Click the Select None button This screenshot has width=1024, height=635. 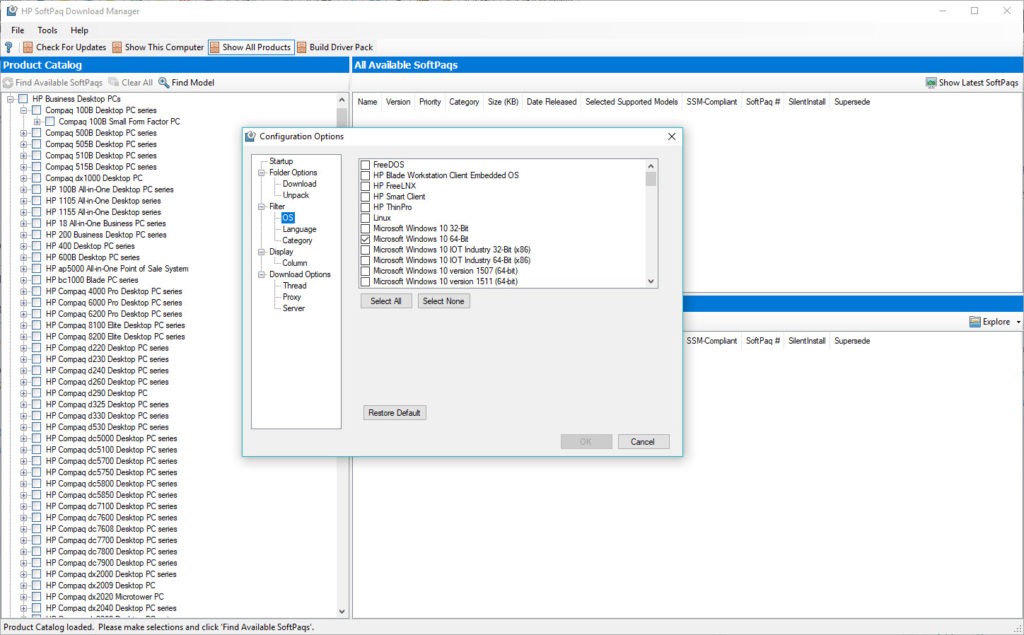[443, 301]
